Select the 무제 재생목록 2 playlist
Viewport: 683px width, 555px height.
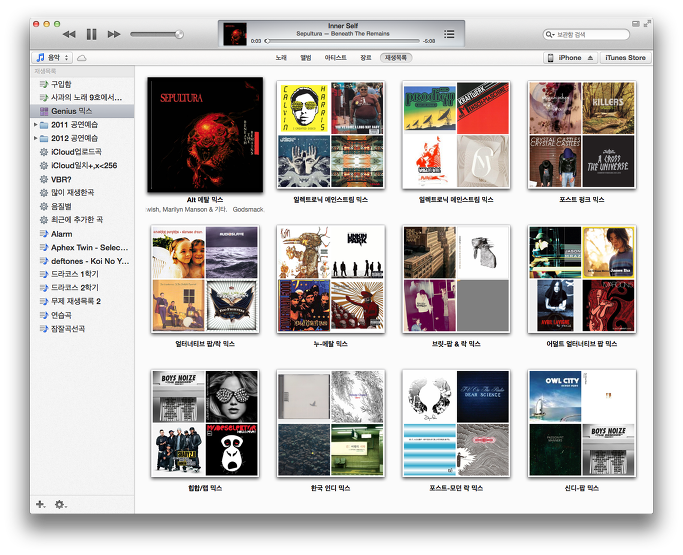coord(82,301)
